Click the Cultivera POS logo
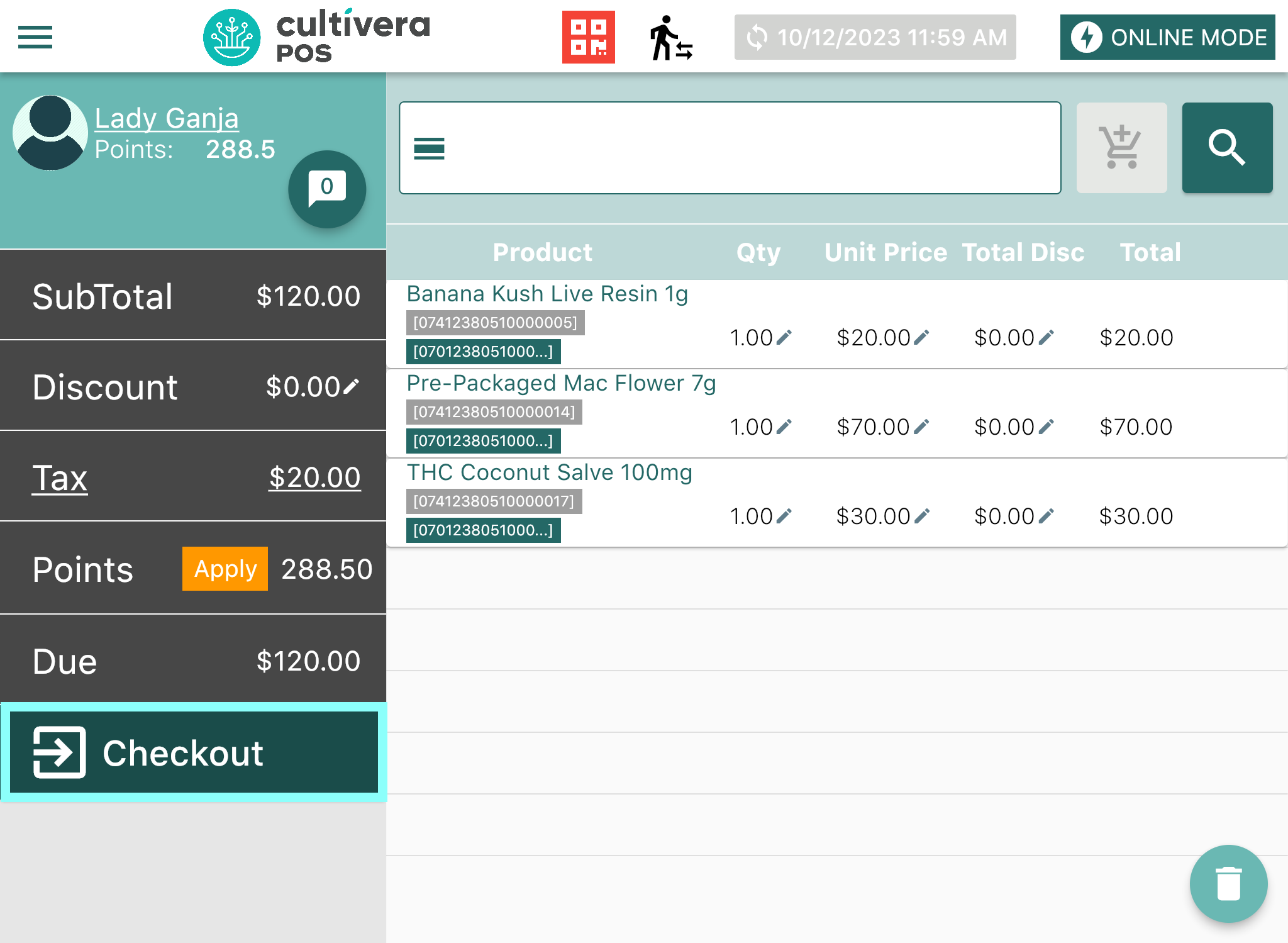The width and height of the screenshot is (1288, 943). (317, 37)
